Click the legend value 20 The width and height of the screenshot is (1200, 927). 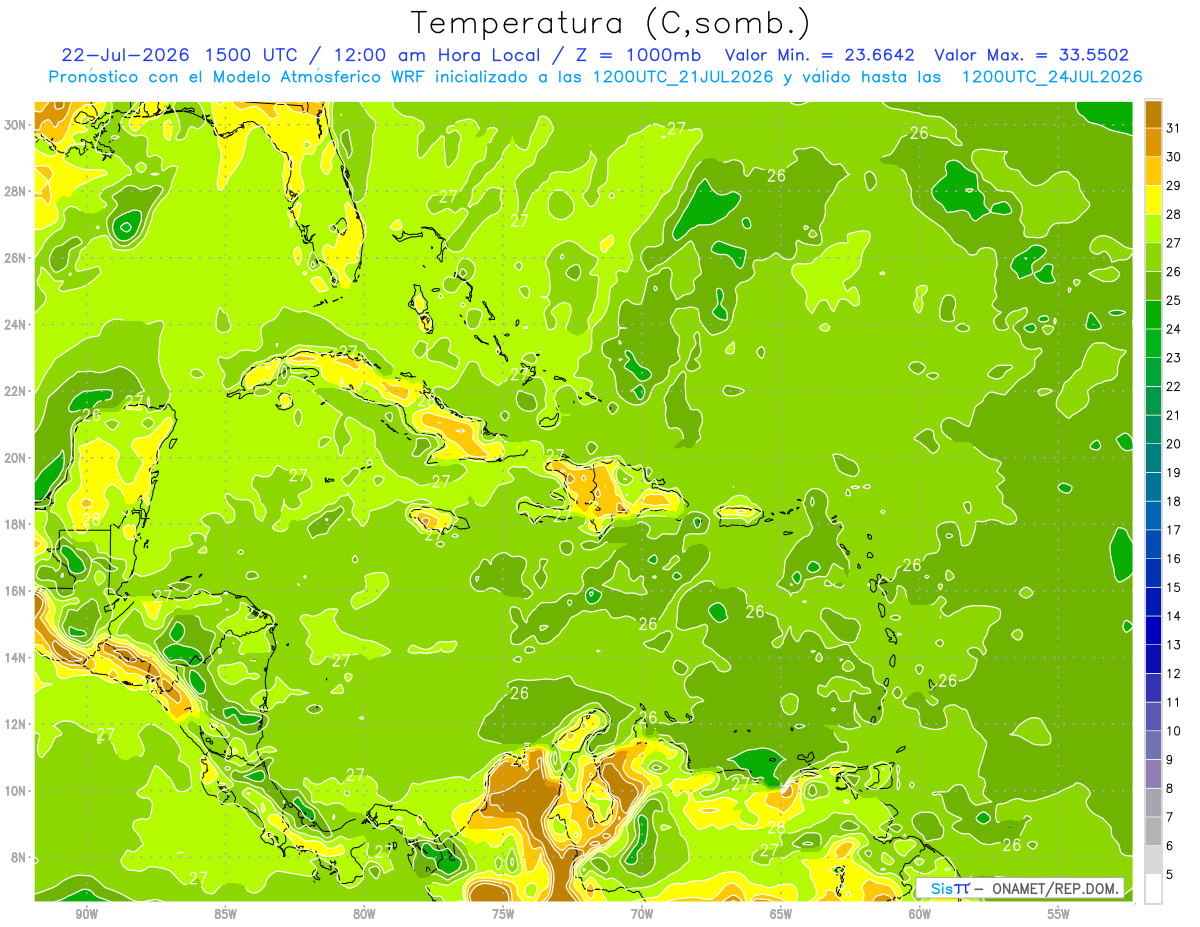pos(1174,444)
